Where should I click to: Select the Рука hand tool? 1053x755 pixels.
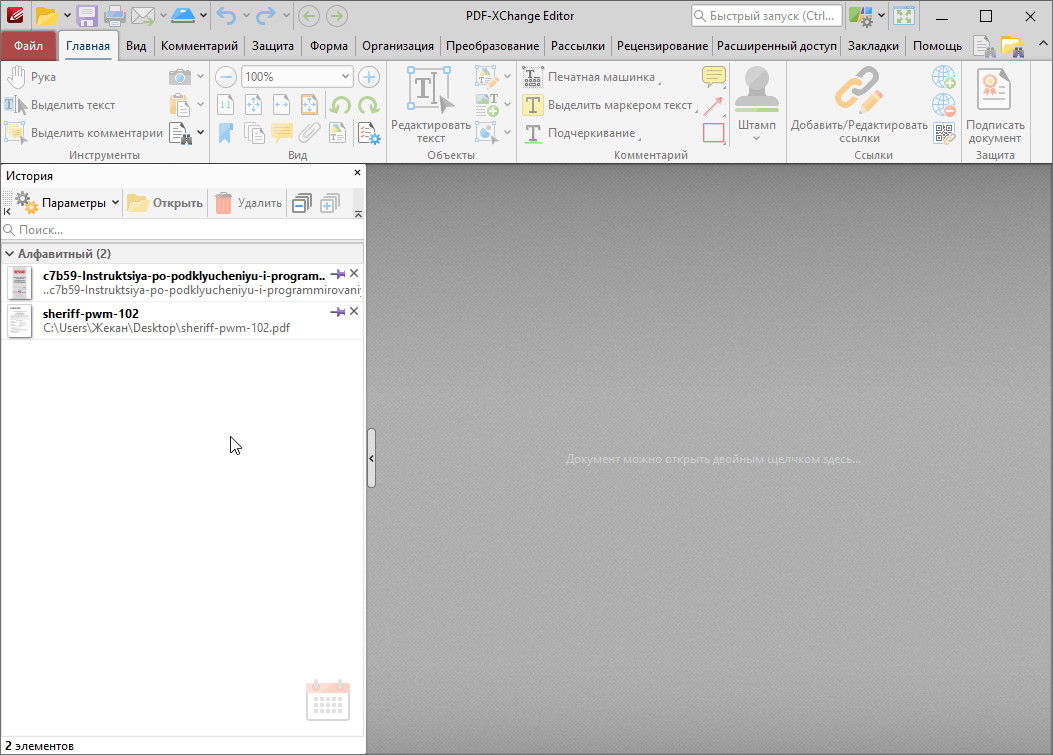point(31,77)
